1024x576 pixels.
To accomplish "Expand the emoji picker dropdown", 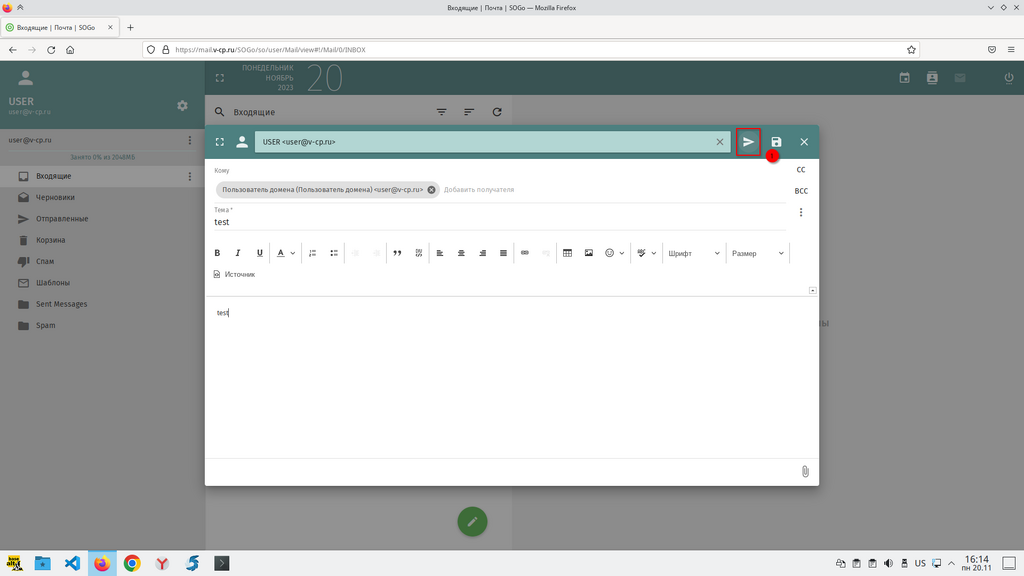I will click(615, 253).
